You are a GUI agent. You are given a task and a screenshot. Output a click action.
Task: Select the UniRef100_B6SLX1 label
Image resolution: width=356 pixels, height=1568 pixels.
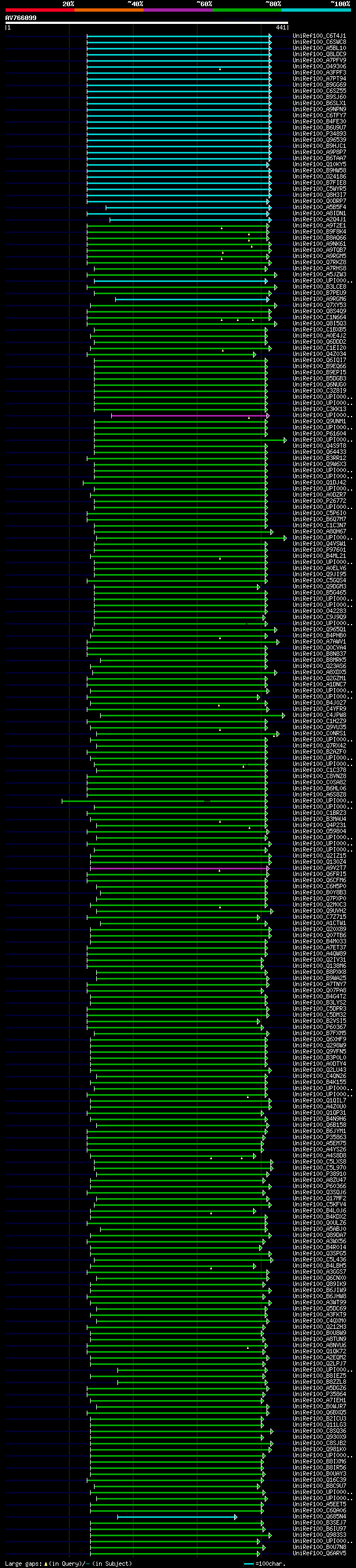[319, 103]
